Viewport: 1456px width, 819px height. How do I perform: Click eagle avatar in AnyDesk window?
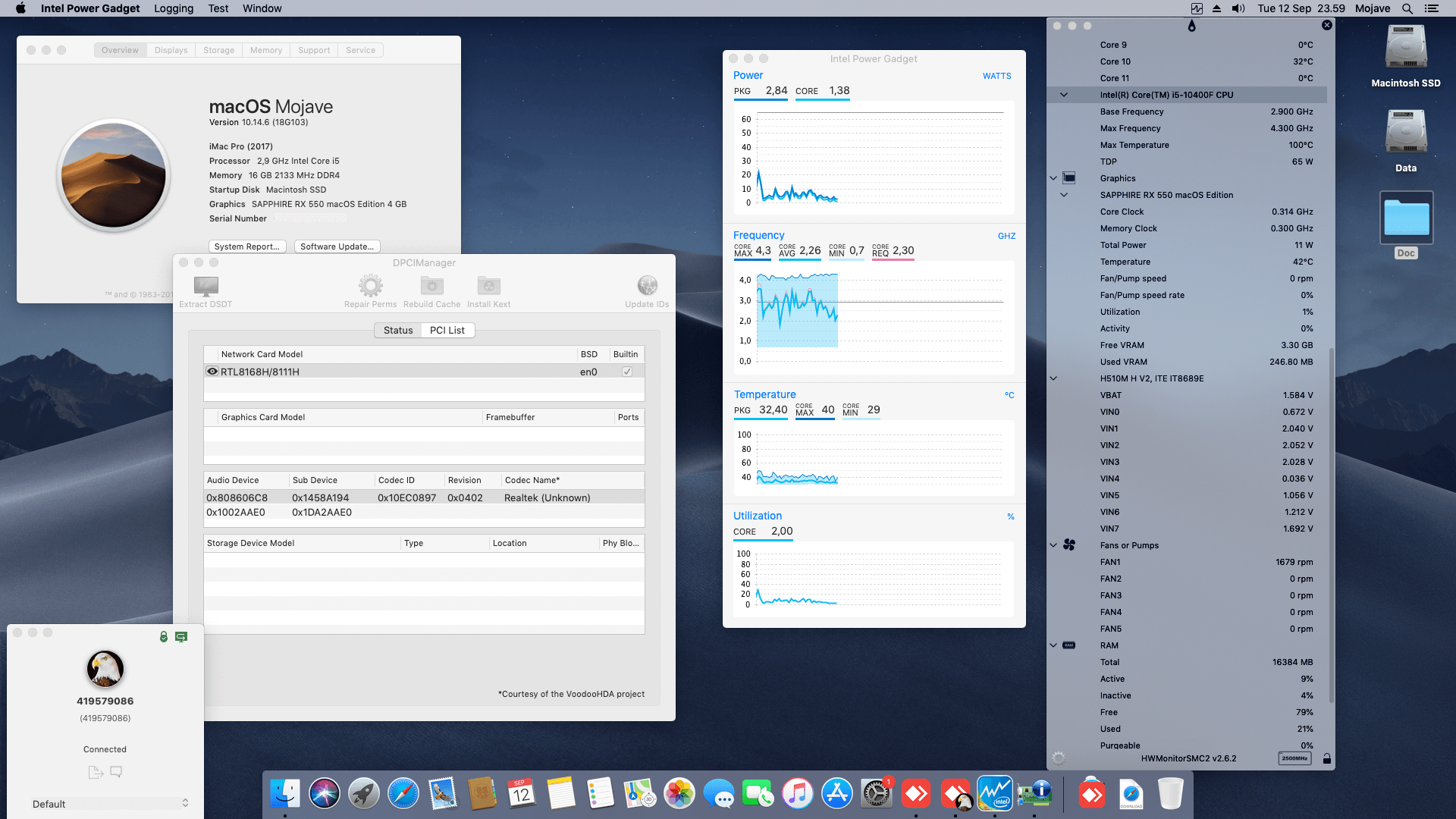105,669
